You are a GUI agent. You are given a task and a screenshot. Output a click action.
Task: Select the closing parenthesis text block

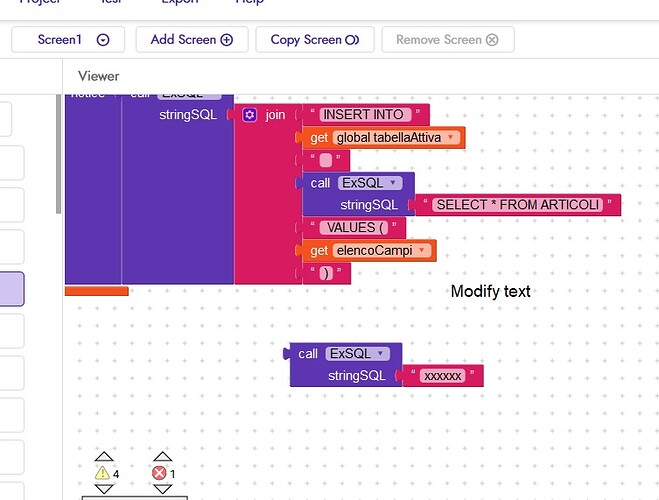point(326,273)
